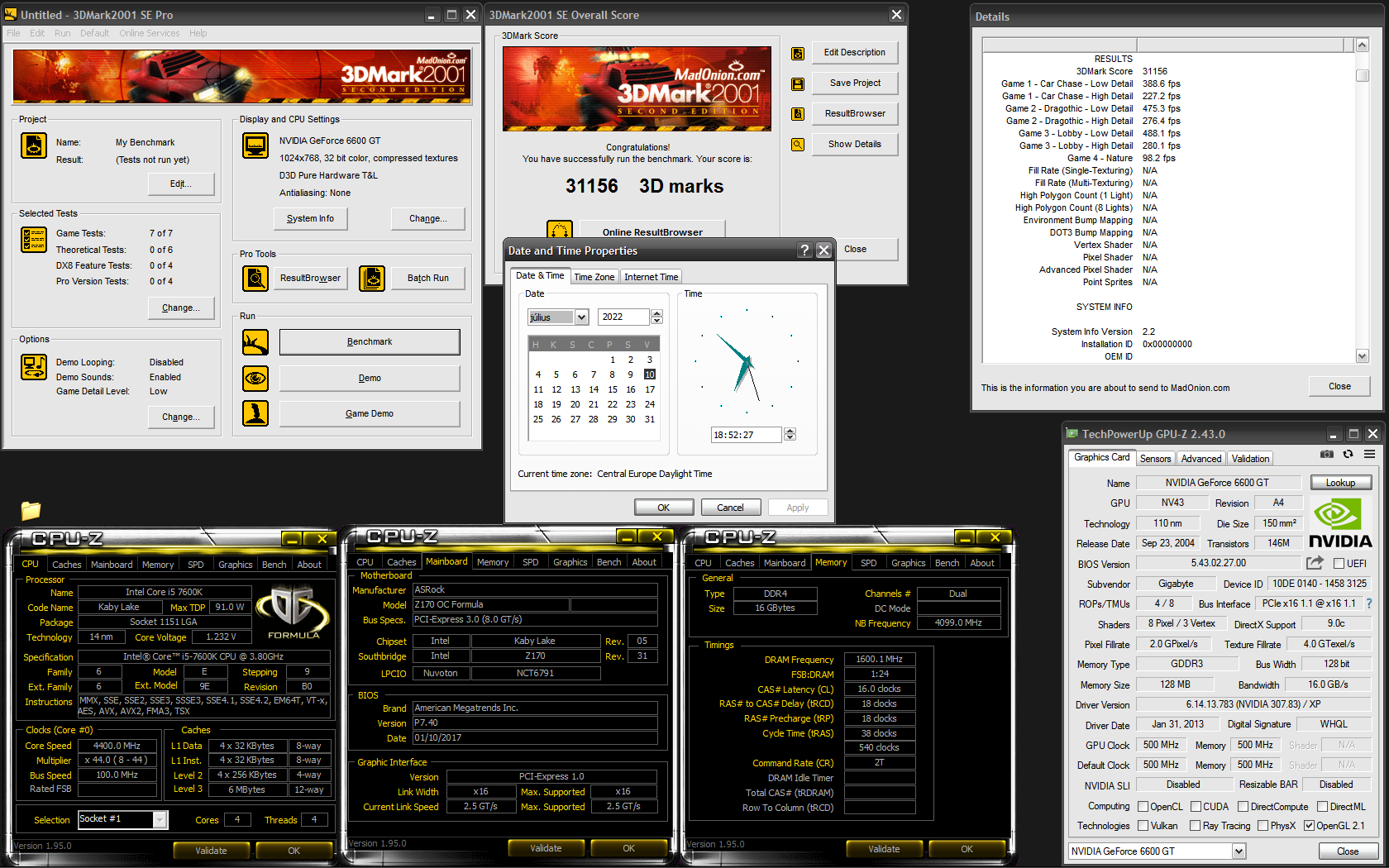Open the Validation tab in GPU-Z

click(x=1250, y=459)
